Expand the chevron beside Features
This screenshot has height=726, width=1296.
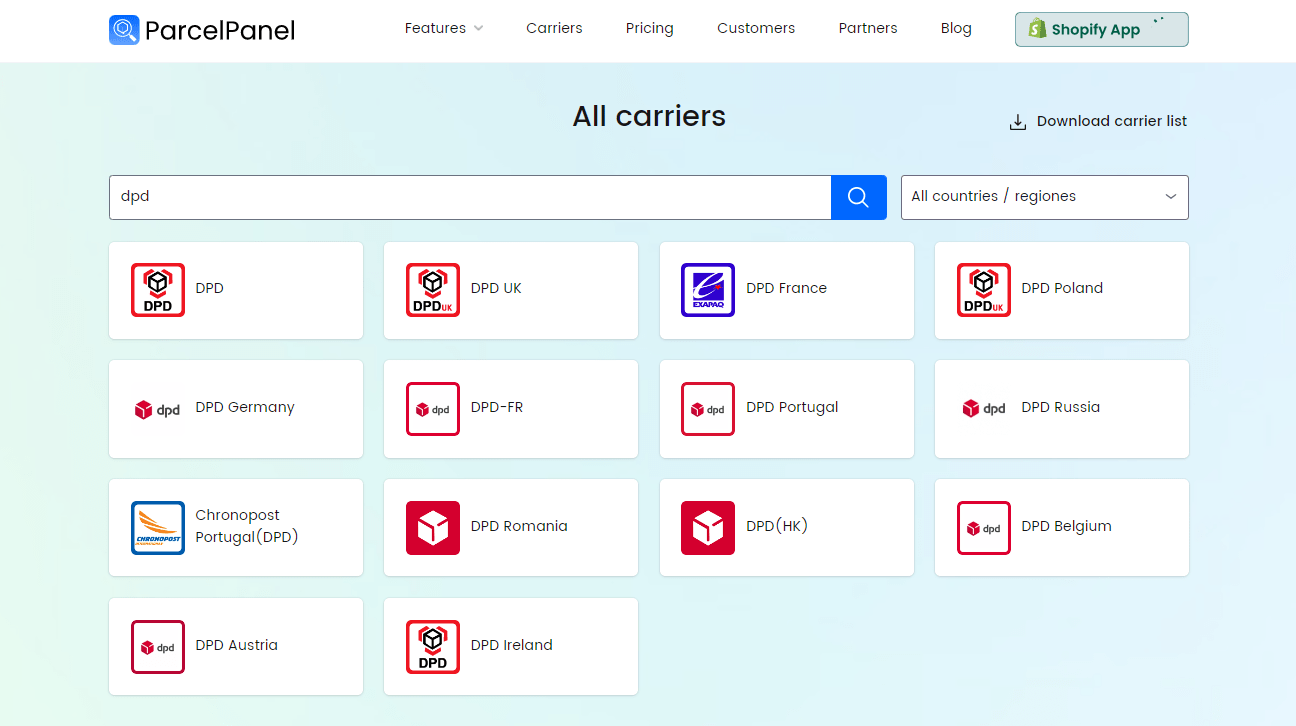[478, 28]
